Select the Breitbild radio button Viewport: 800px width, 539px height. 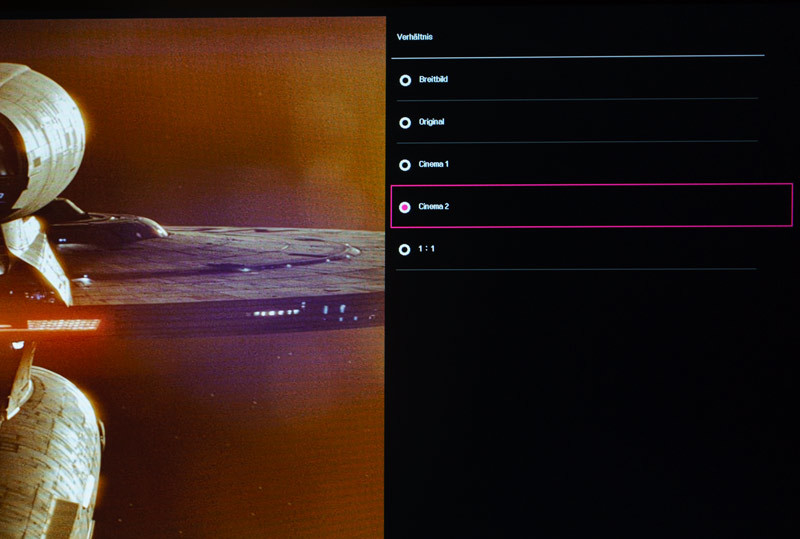(x=405, y=80)
